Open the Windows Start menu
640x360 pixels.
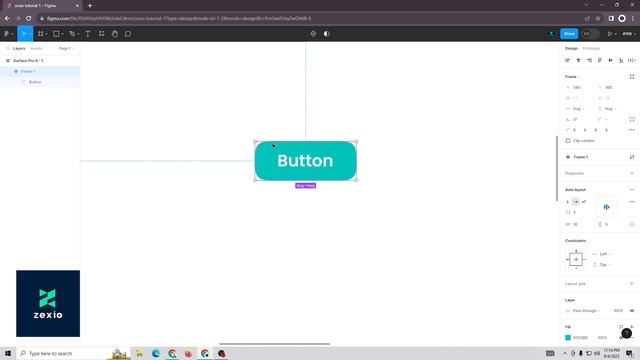coord(8,353)
